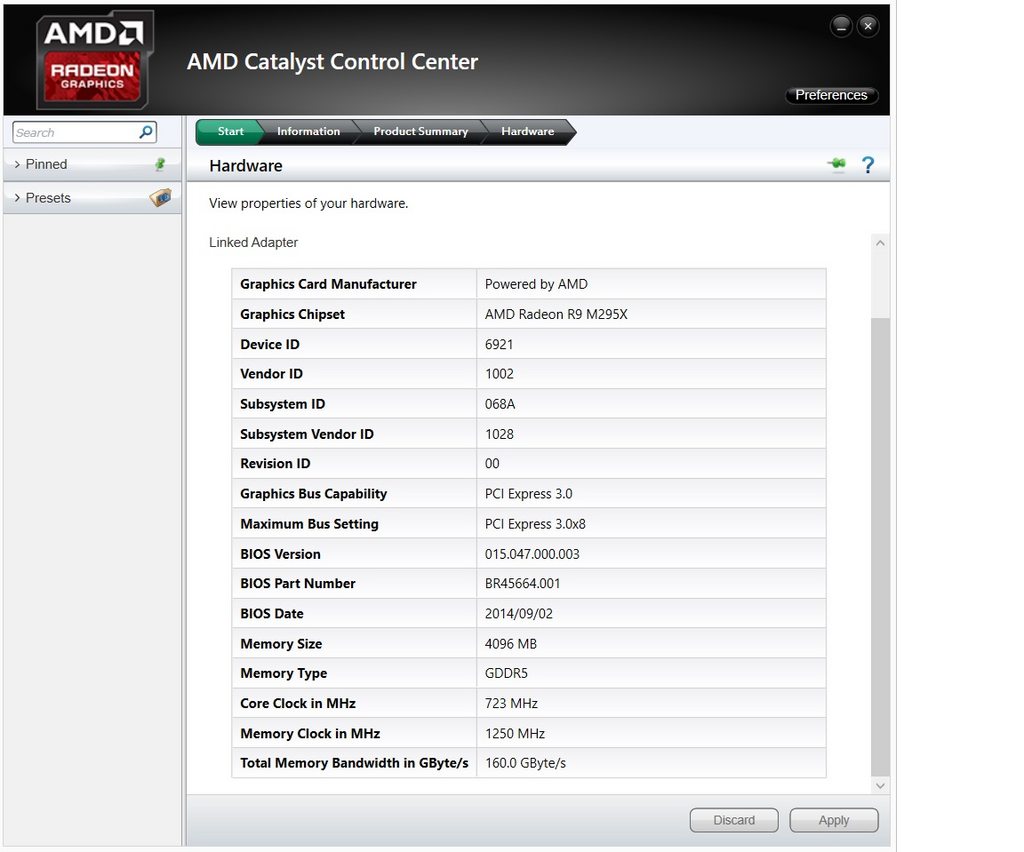The width and height of the screenshot is (1024, 852).
Task: Select the 'Graphics Chipset' label
Action: tap(292, 314)
